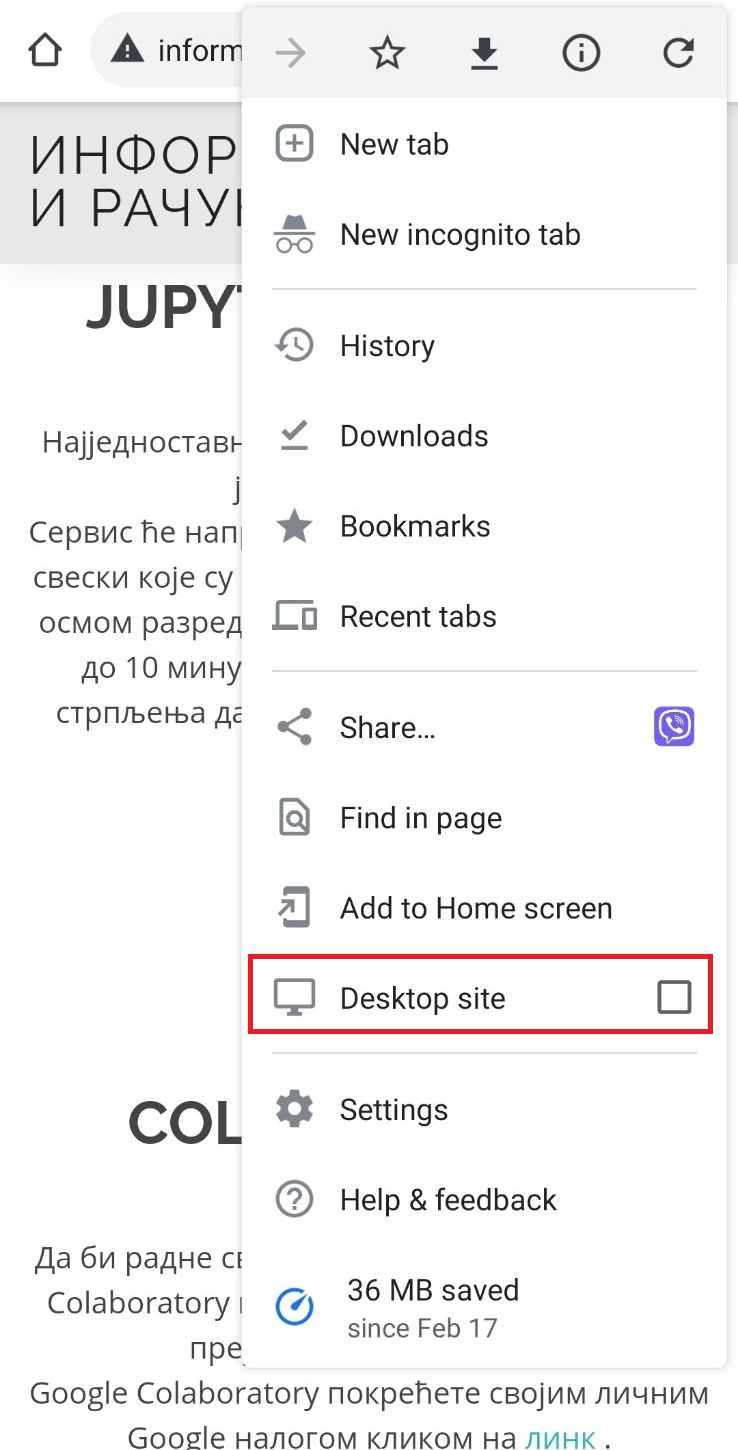
Task: Show Recent tabs
Action: tap(418, 616)
